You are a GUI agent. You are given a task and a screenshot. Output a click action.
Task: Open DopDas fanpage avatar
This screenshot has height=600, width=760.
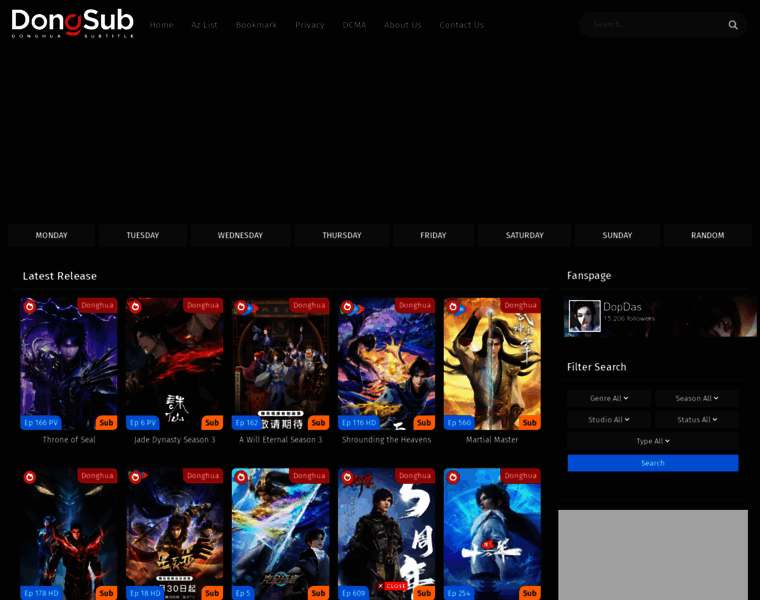coord(585,316)
